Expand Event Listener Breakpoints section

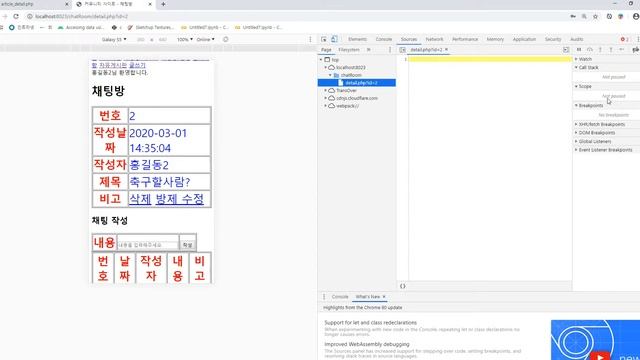pos(606,150)
